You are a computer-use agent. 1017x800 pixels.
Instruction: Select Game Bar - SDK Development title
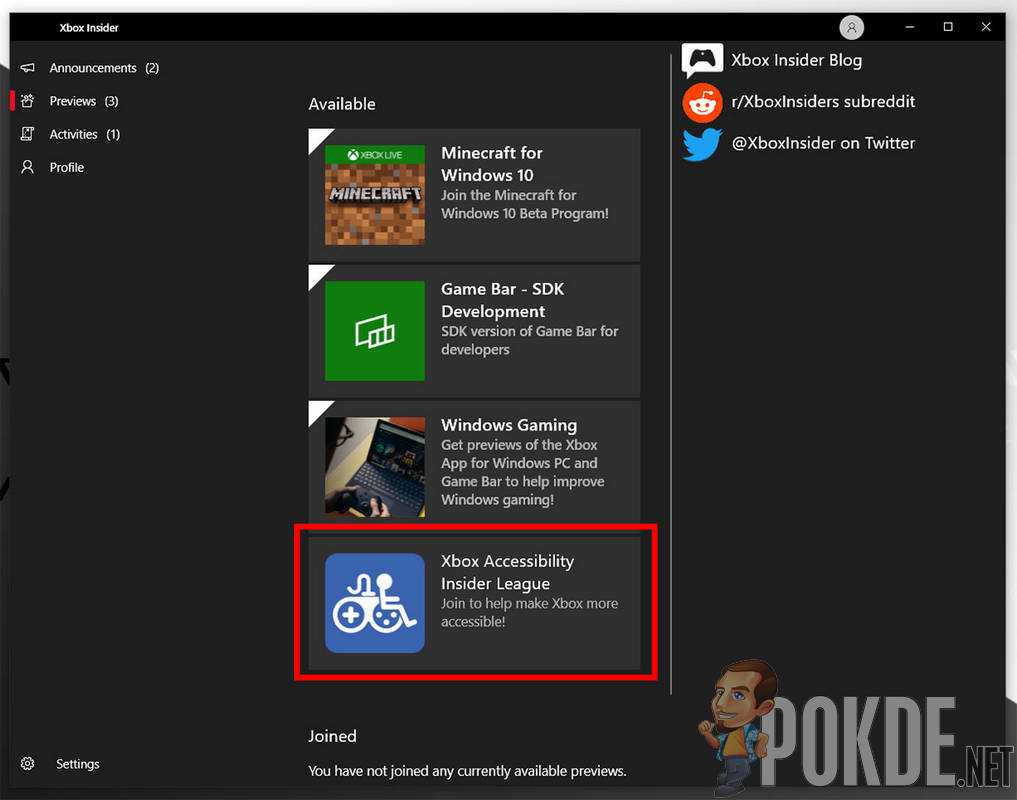click(x=503, y=300)
